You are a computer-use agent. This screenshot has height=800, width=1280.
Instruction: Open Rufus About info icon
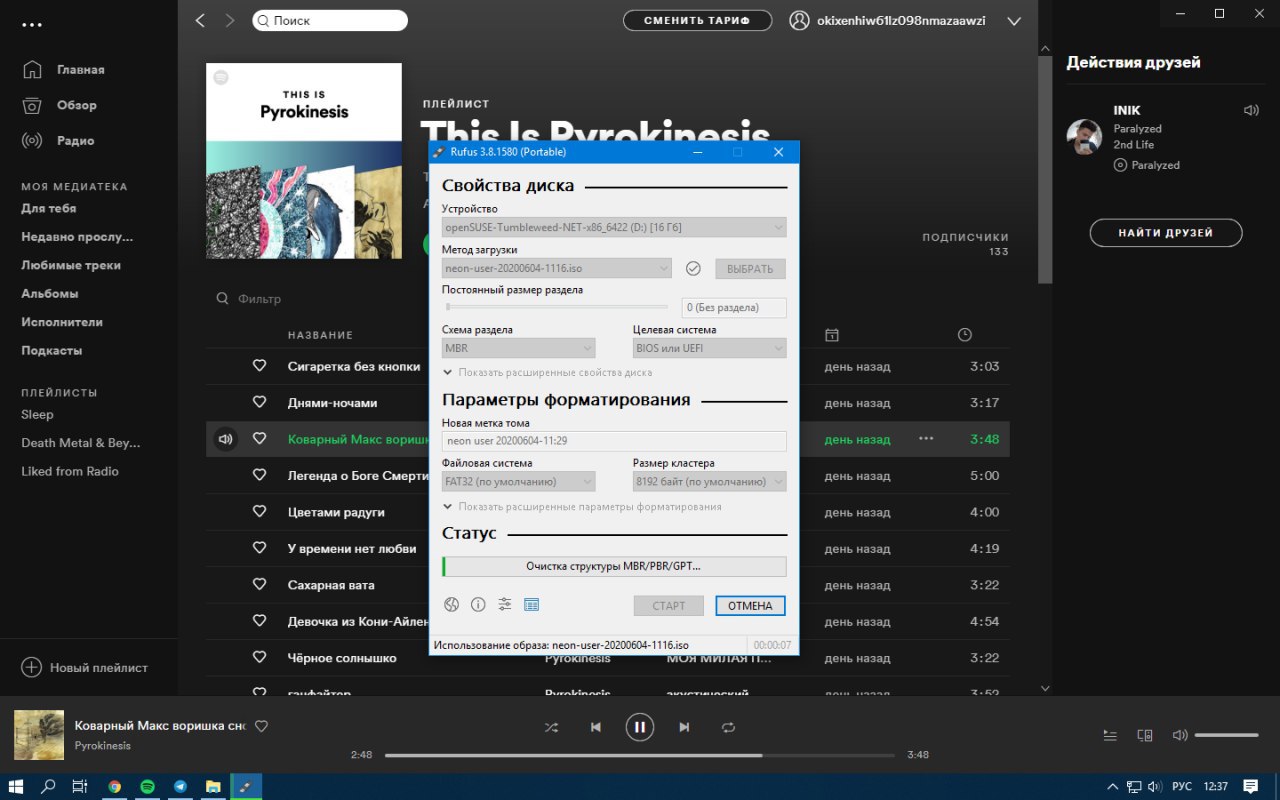(478, 604)
